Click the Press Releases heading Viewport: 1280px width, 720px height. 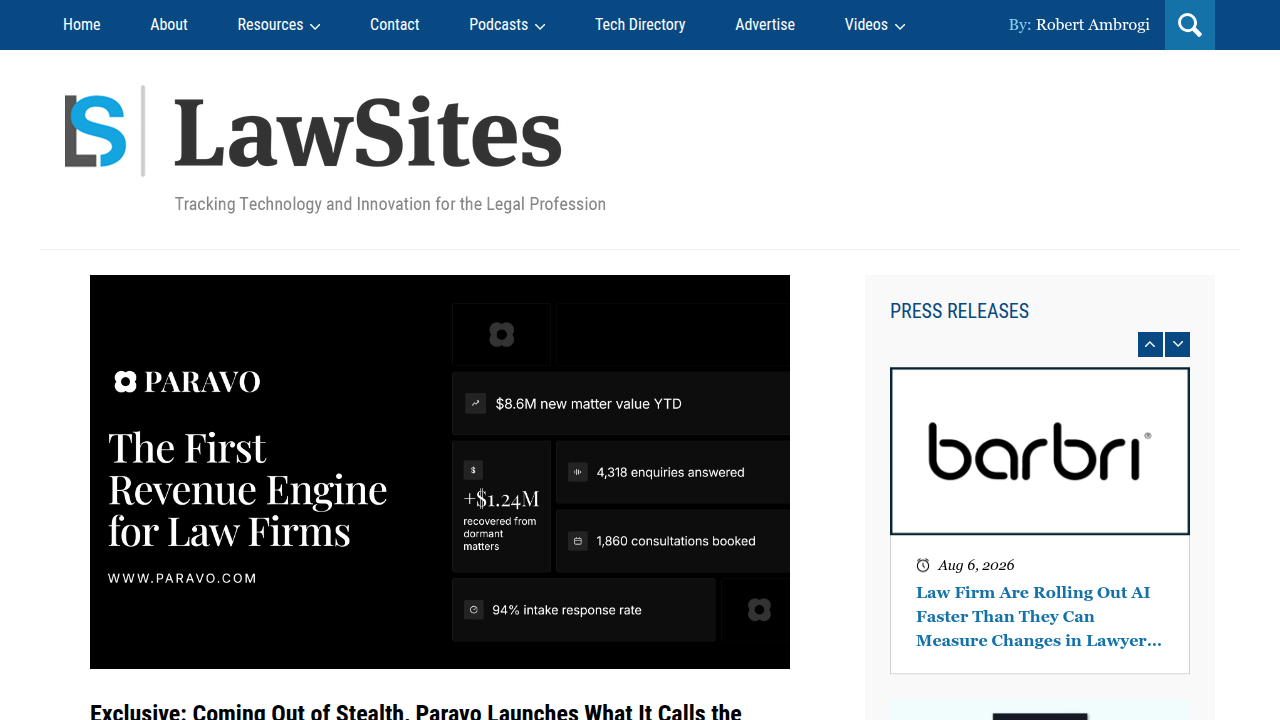[x=960, y=311]
